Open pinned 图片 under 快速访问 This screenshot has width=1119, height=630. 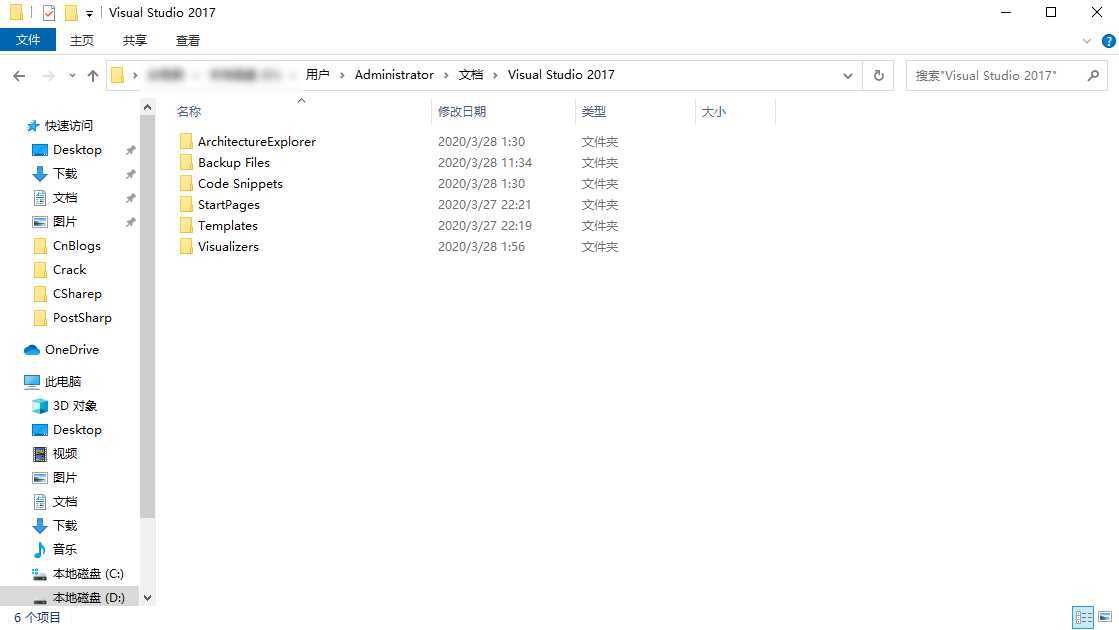pyautogui.click(x=65, y=222)
